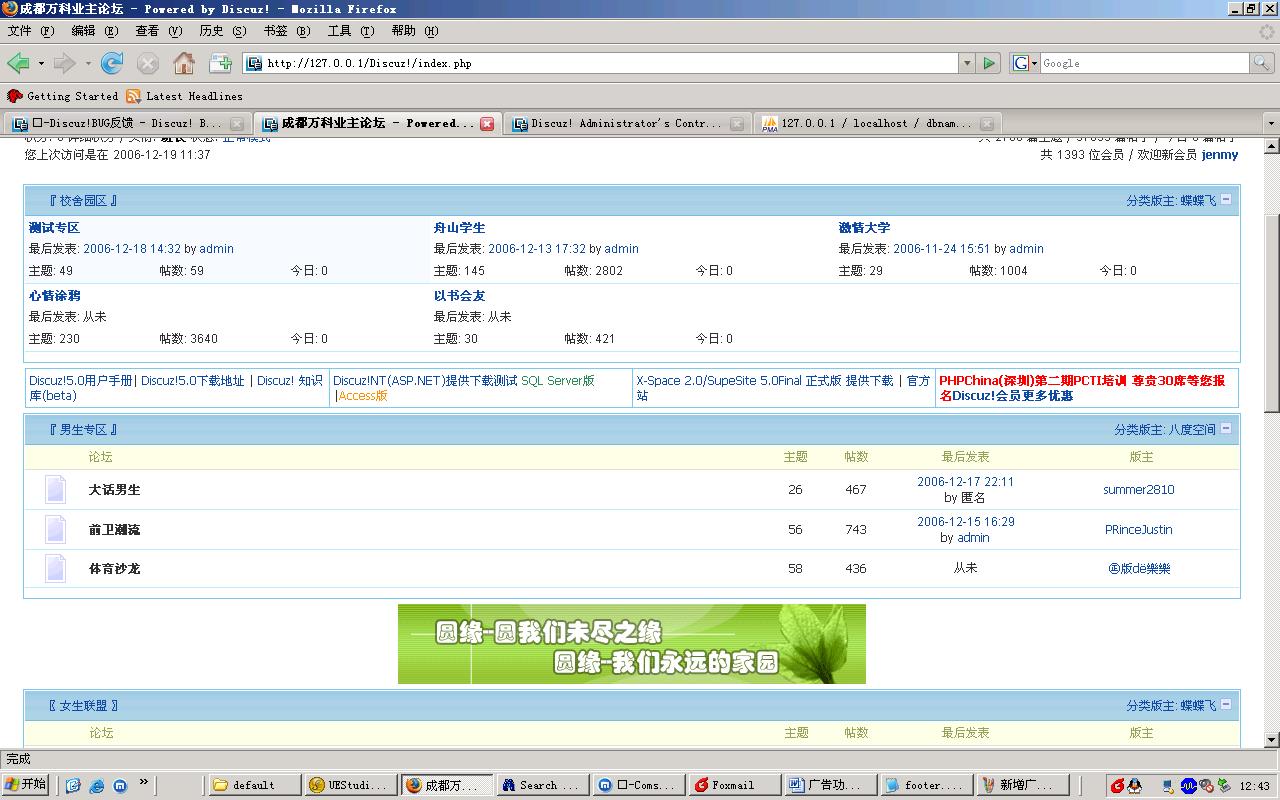Open the forward history dropdown arrow
1280x800 pixels.
[88, 63]
